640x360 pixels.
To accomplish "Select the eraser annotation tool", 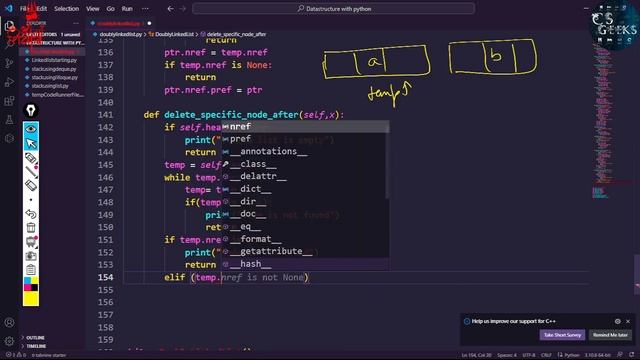I will pyautogui.click(x=31, y=186).
